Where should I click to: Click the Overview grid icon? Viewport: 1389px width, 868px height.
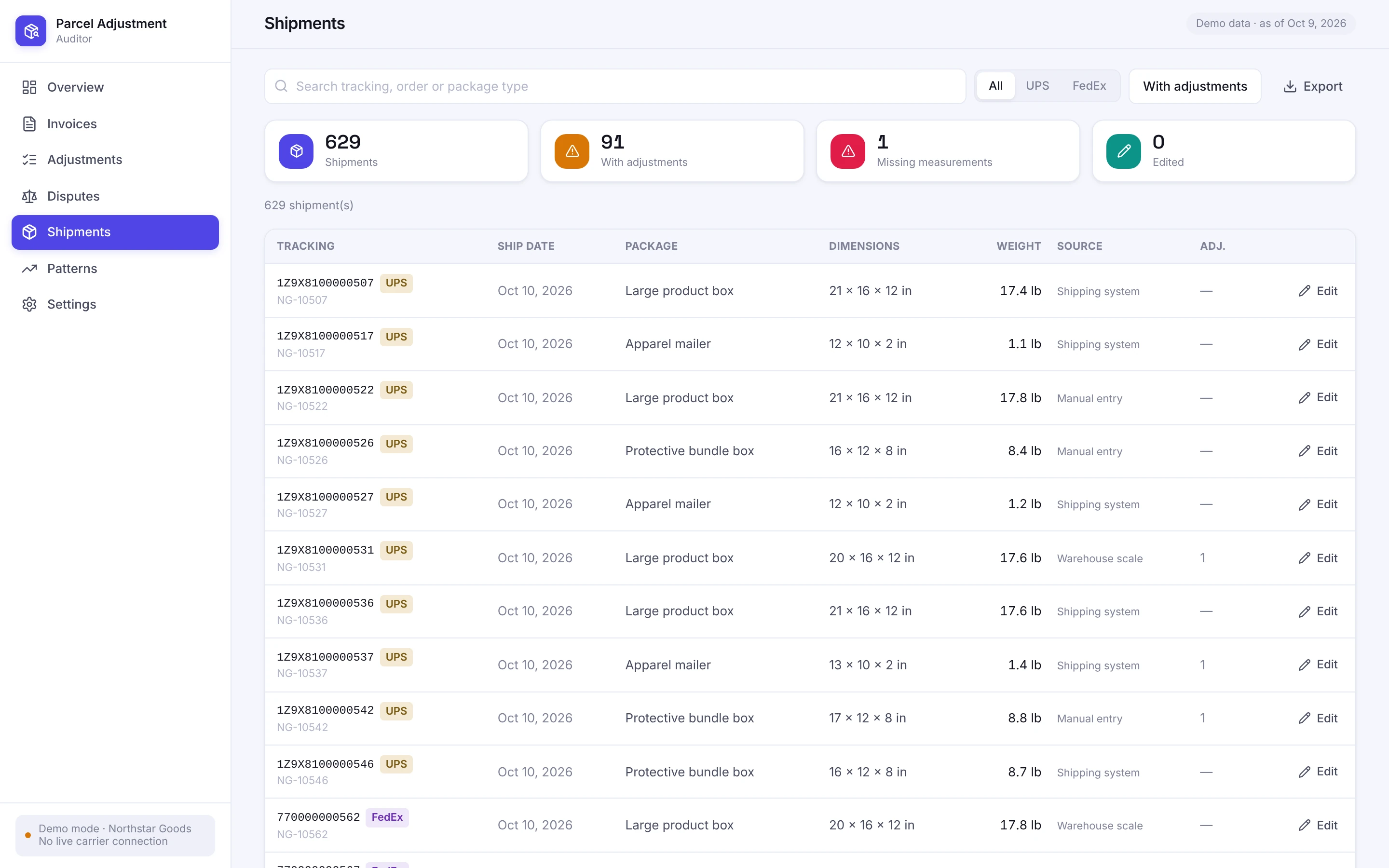coord(29,87)
